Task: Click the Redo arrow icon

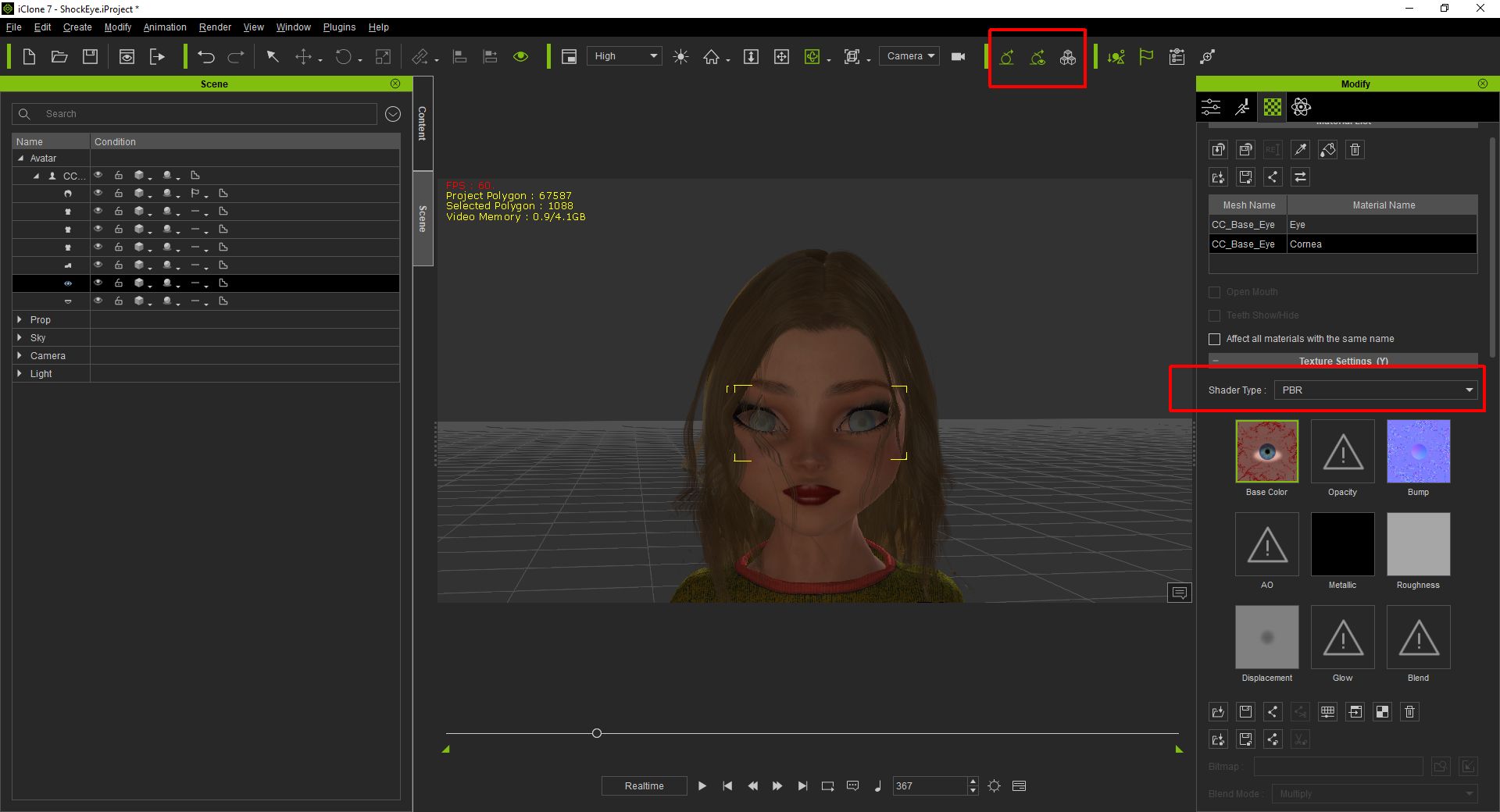Action: click(236, 56)
